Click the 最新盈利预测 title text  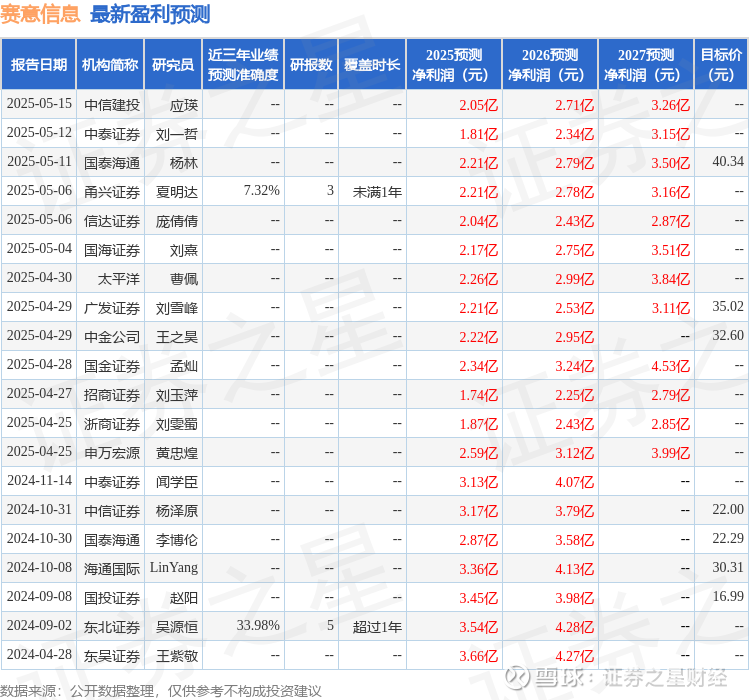150,14
